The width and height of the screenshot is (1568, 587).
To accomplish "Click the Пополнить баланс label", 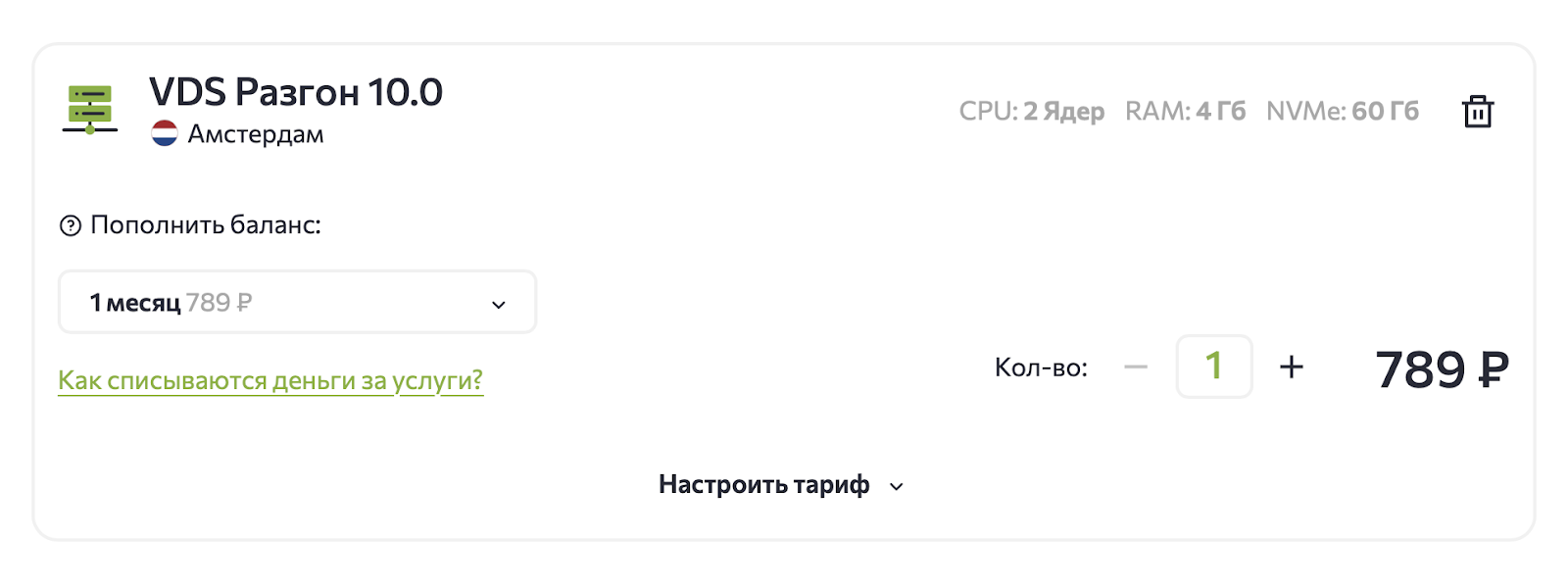I will coord(206,225).
